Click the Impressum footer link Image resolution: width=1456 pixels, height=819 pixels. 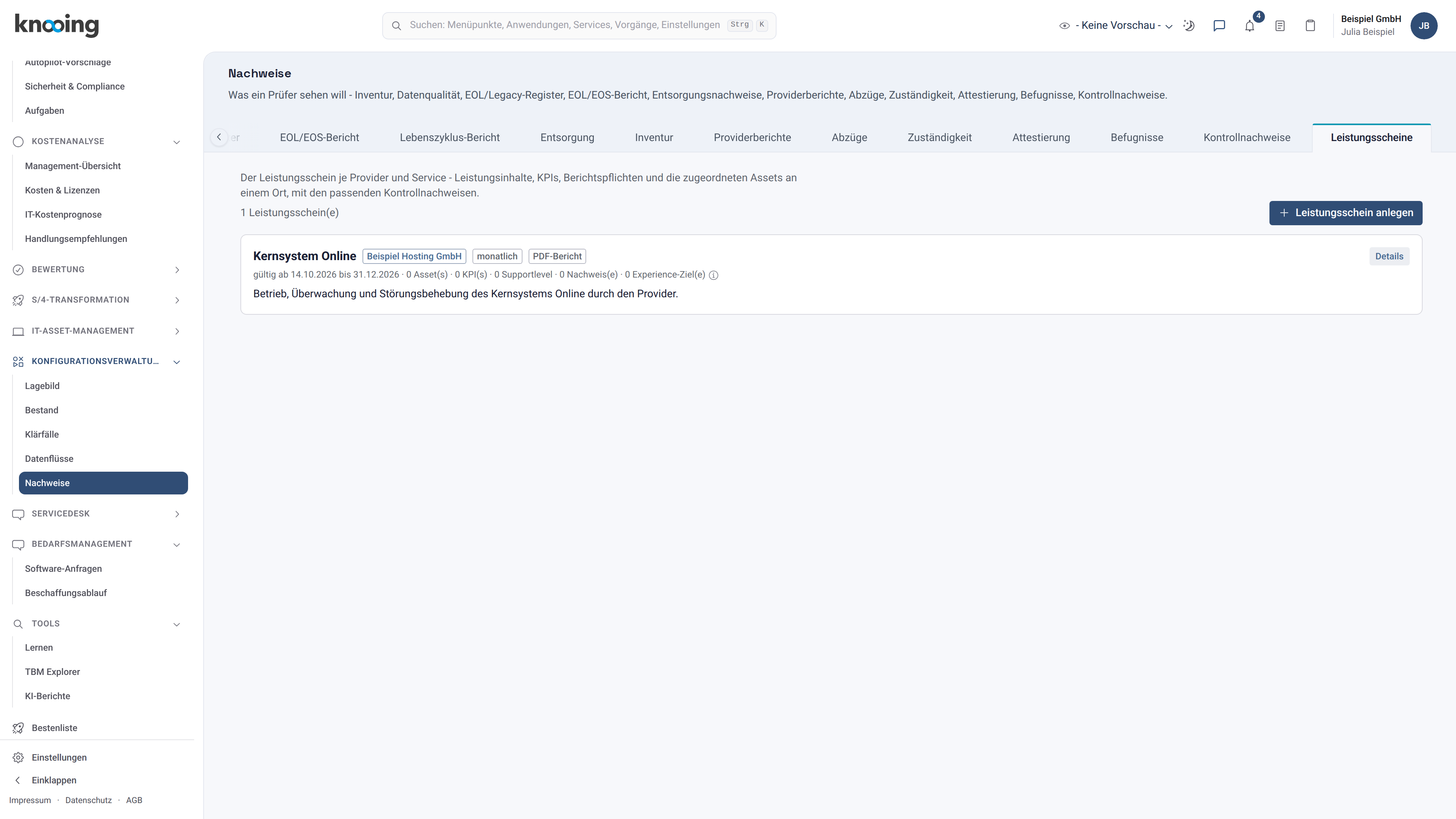[30, 800]
